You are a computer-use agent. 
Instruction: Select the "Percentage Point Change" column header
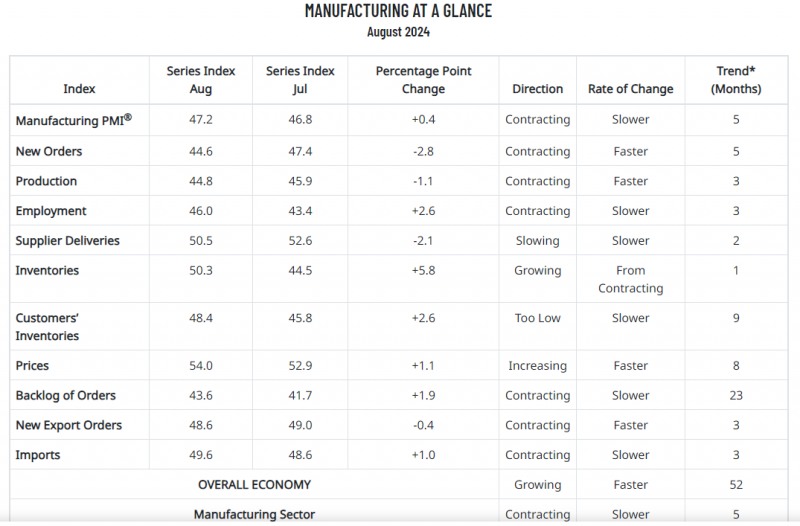pos(423,80)
